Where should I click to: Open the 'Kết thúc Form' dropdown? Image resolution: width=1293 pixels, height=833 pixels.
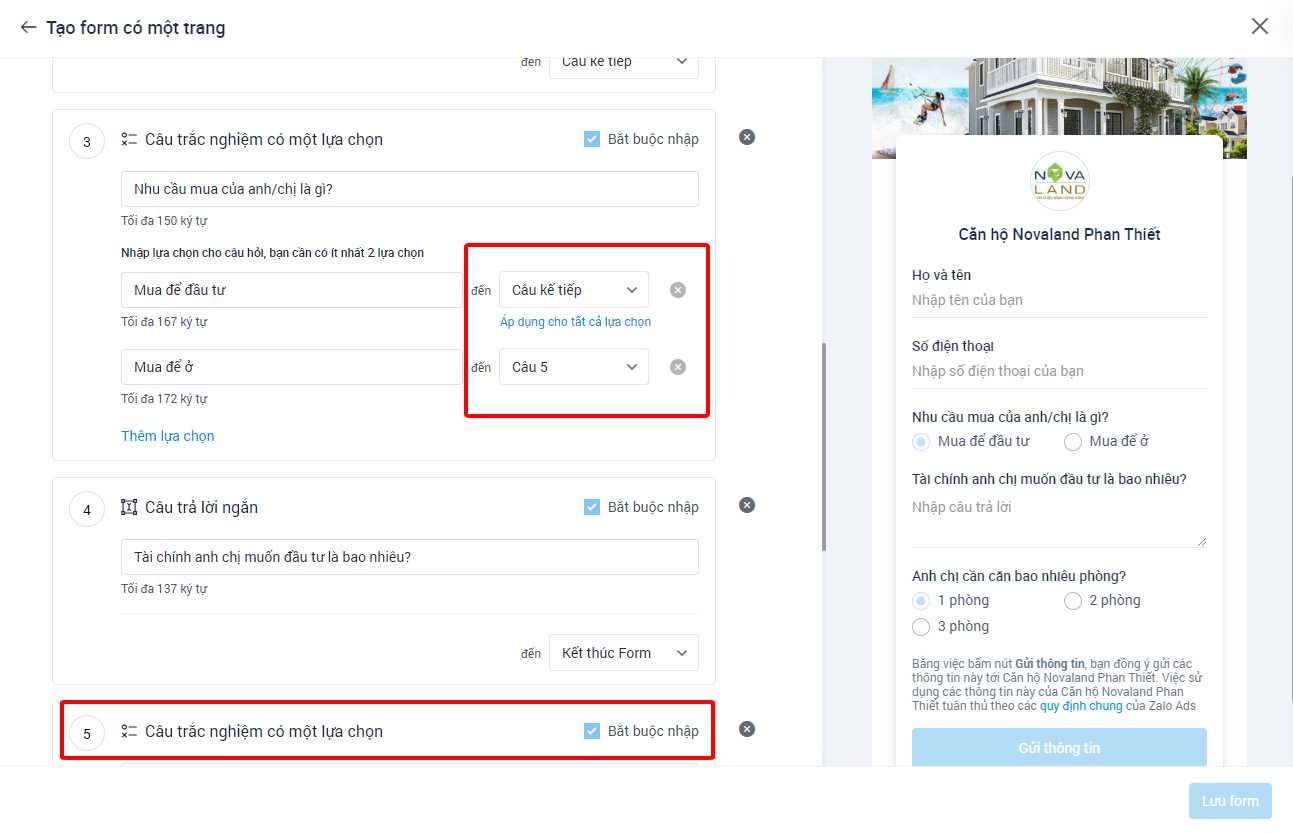tap(623, 652)
